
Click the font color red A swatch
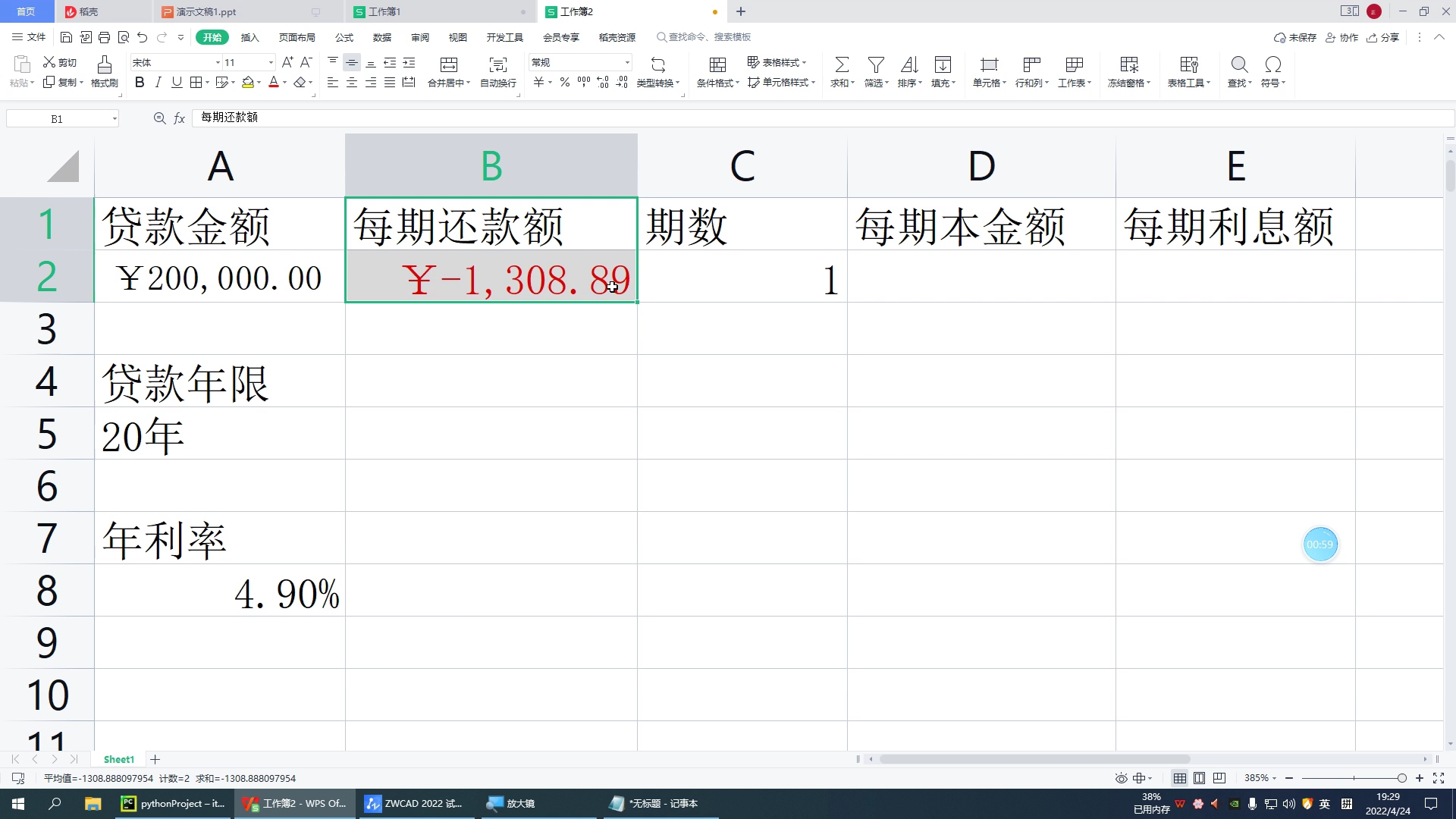(274, 83)
